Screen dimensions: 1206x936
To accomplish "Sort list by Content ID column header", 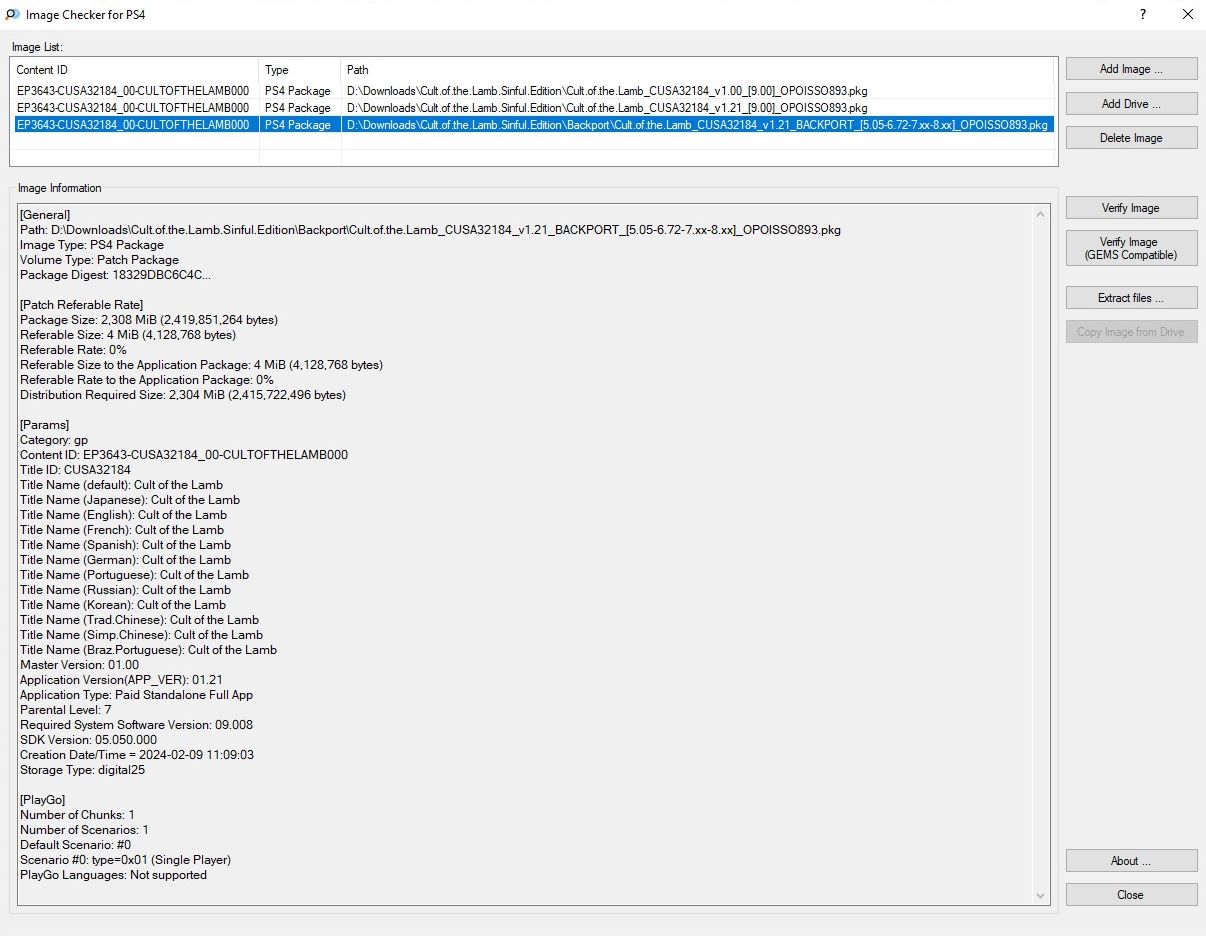I will coord(134,70).
